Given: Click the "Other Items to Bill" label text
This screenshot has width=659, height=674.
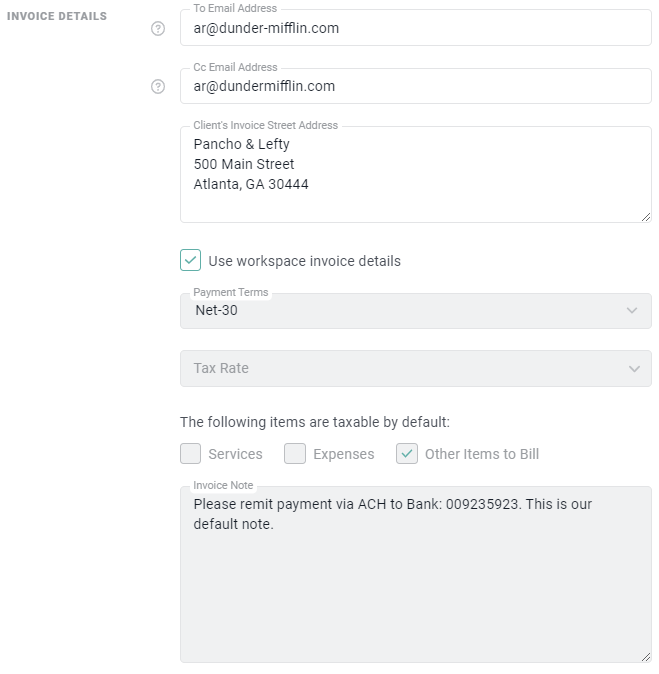Looking at the screenshot, I should (x=481, y=455).
